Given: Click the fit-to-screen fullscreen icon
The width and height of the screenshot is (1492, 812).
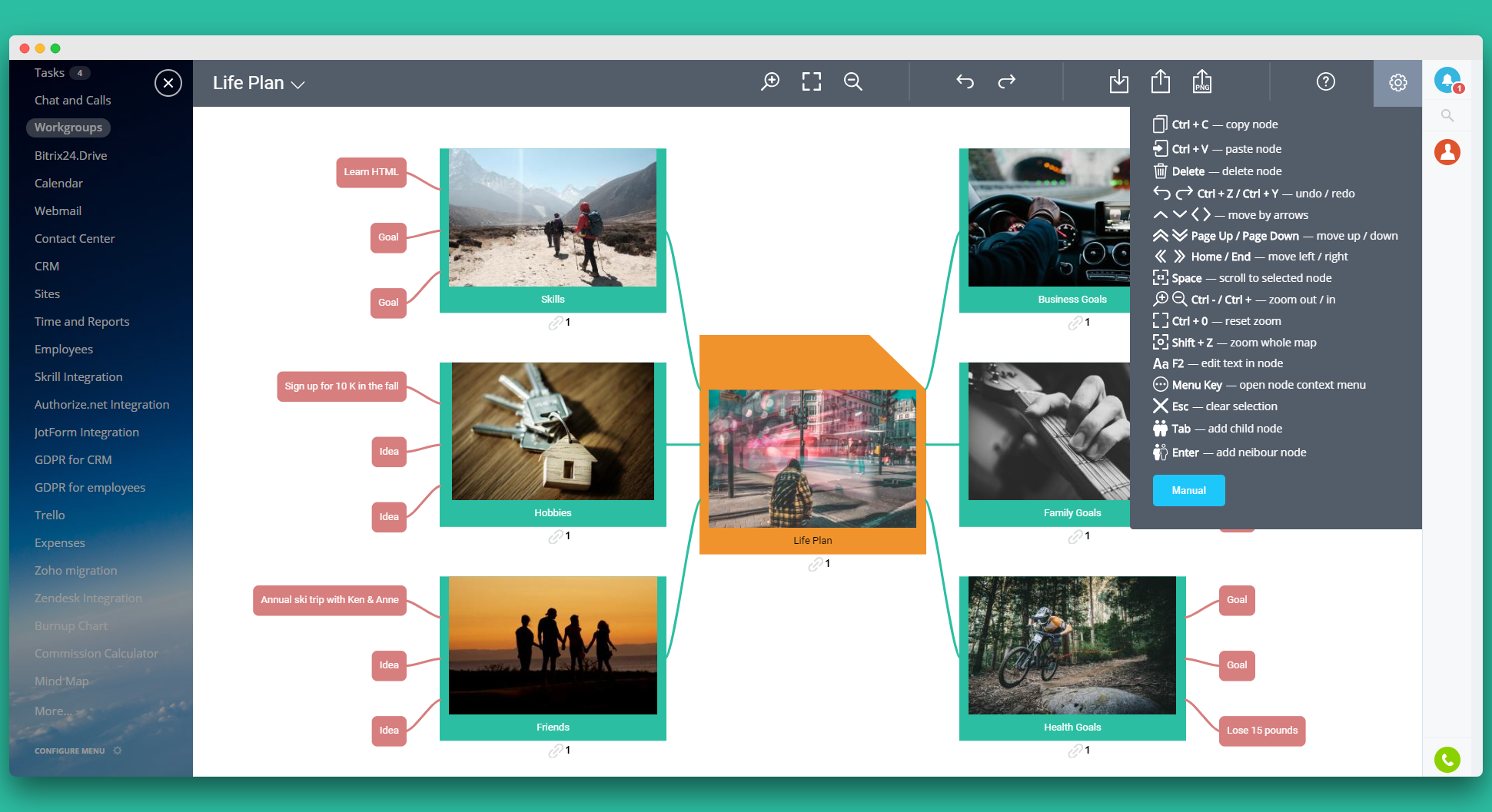Looking at the screenshot, I should [811, 81].
